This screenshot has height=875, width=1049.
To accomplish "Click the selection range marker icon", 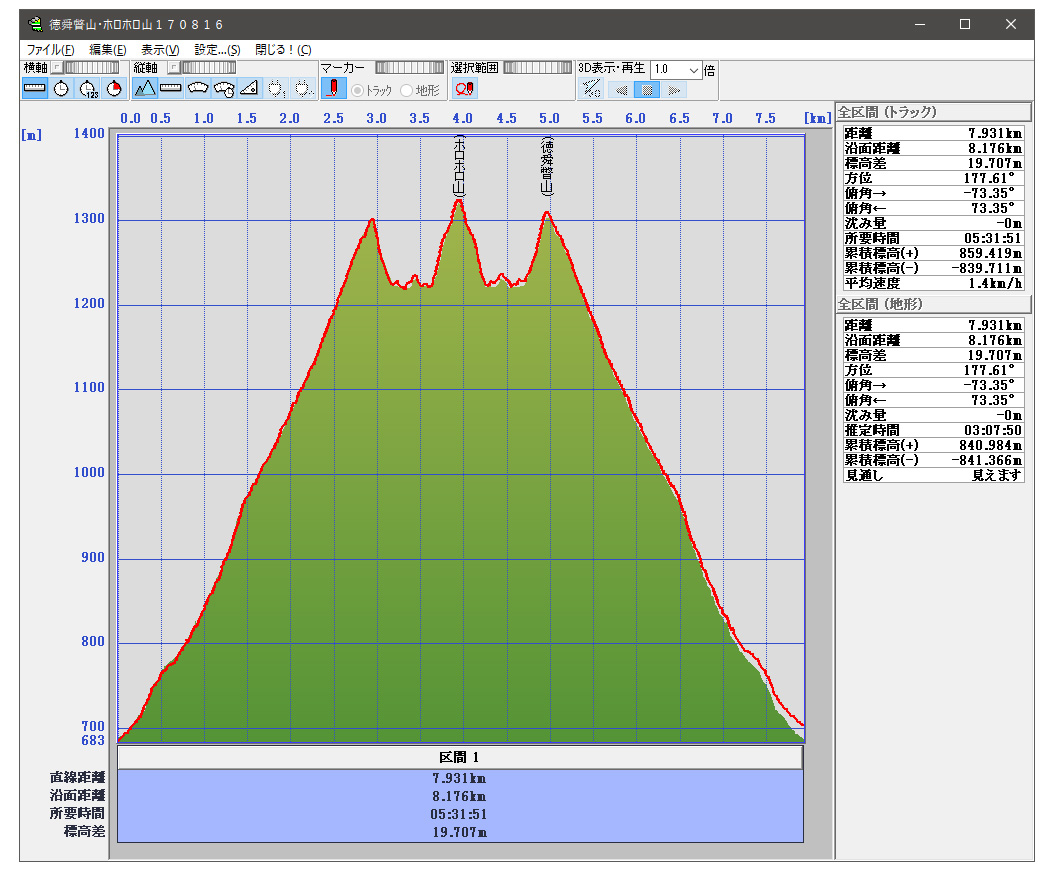I will pyautogui.click(x=464, y=88).
